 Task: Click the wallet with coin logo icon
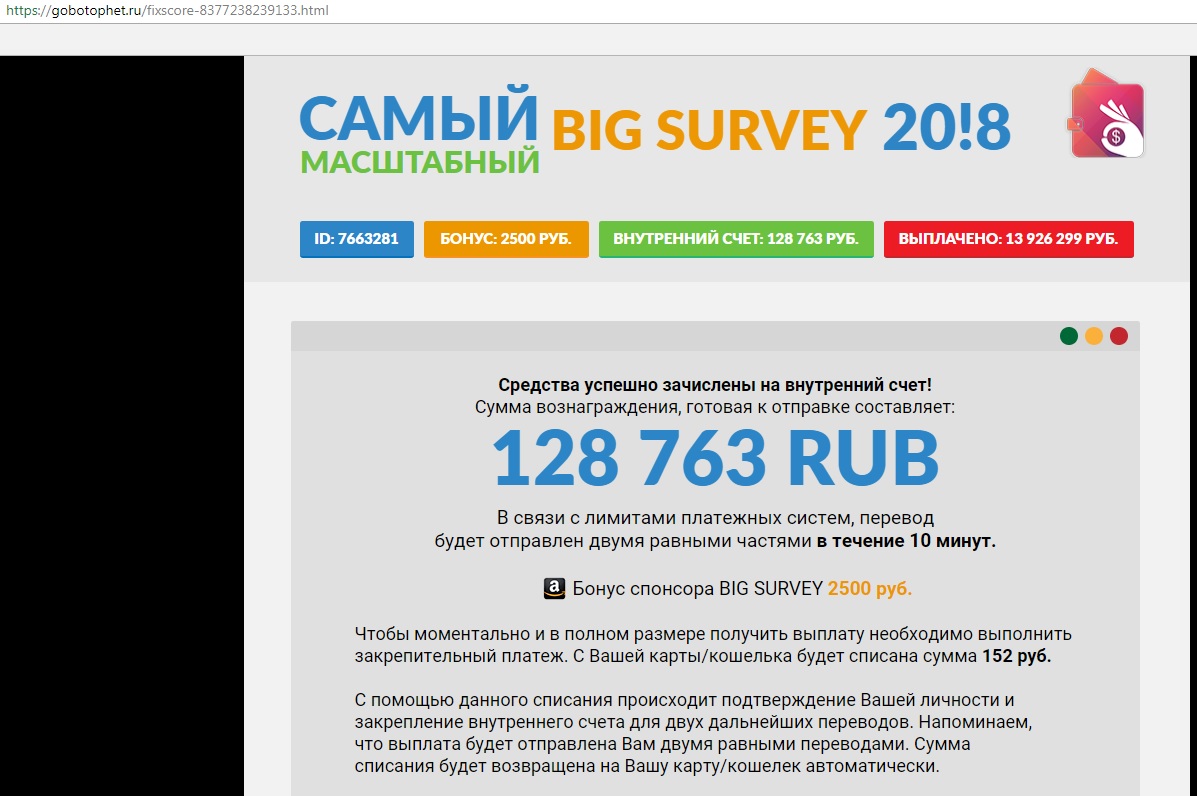(1107, 119)
